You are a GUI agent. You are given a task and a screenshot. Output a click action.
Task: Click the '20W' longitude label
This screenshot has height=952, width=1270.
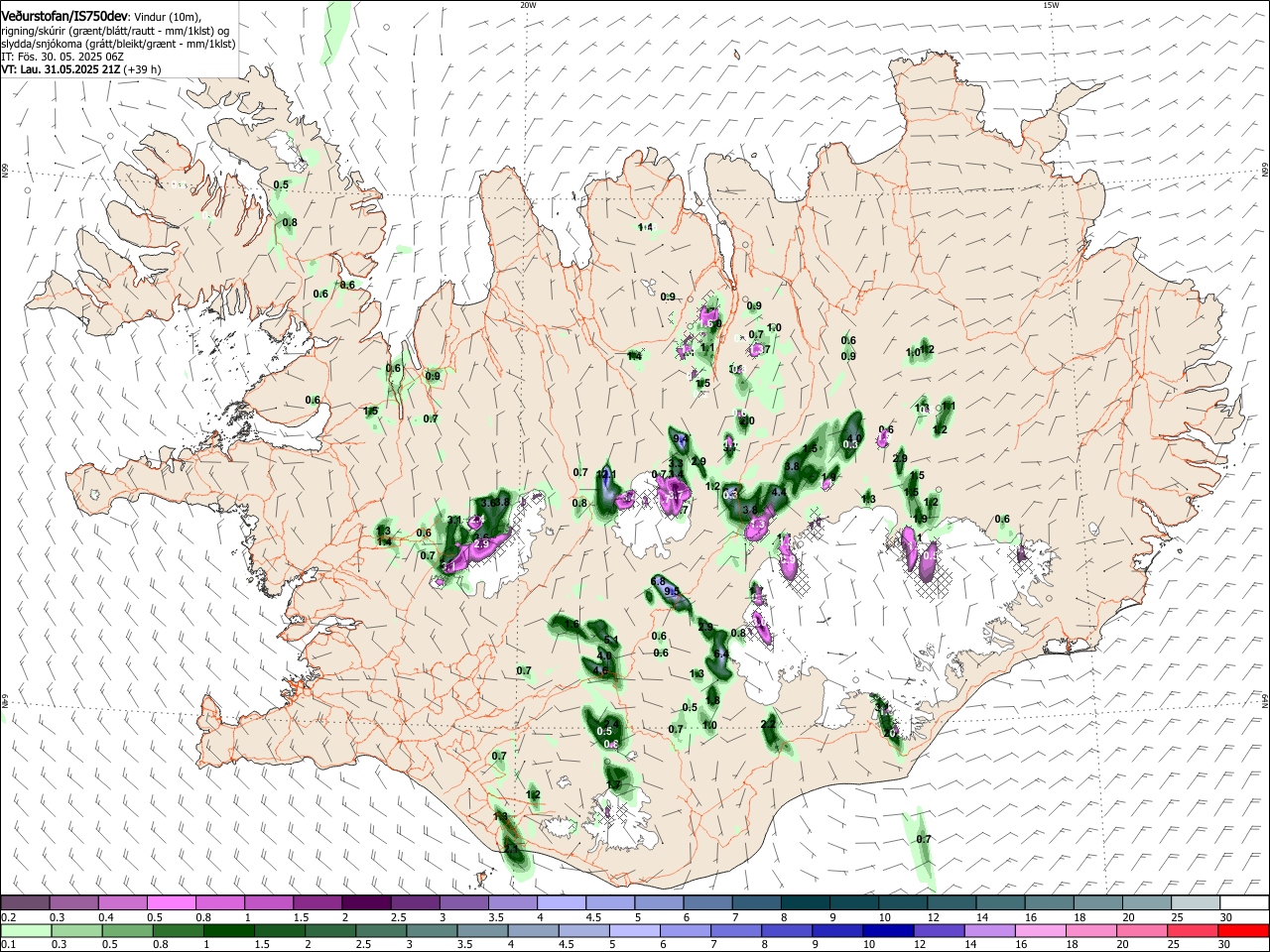click(528, 5)
